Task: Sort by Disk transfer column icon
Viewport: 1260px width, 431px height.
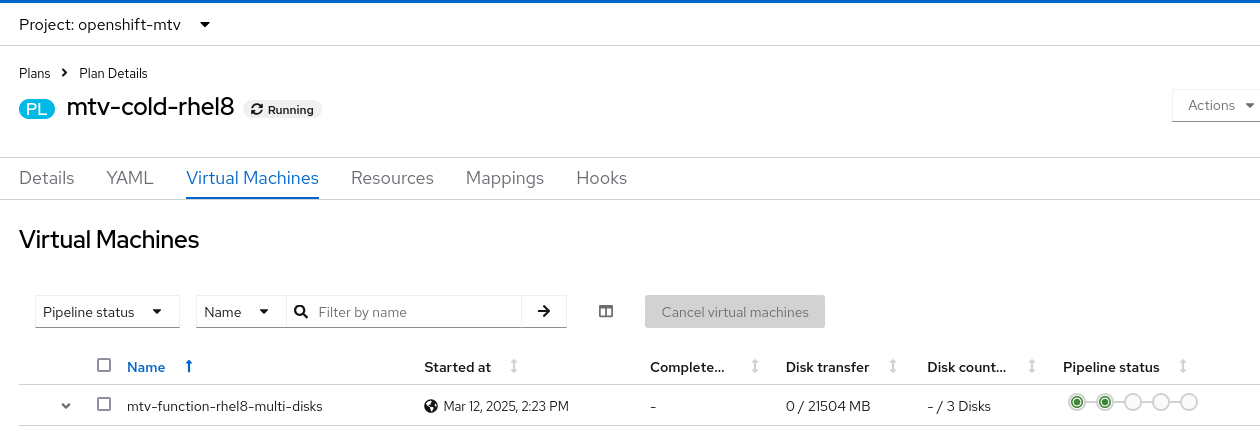Action: pos(893,367)
